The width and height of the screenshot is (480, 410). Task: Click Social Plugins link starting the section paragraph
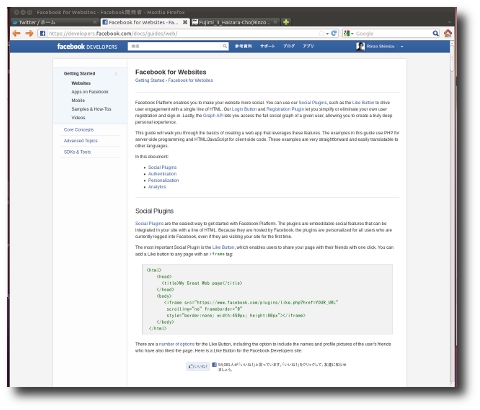pyautogui.click(x=149, y=224)
